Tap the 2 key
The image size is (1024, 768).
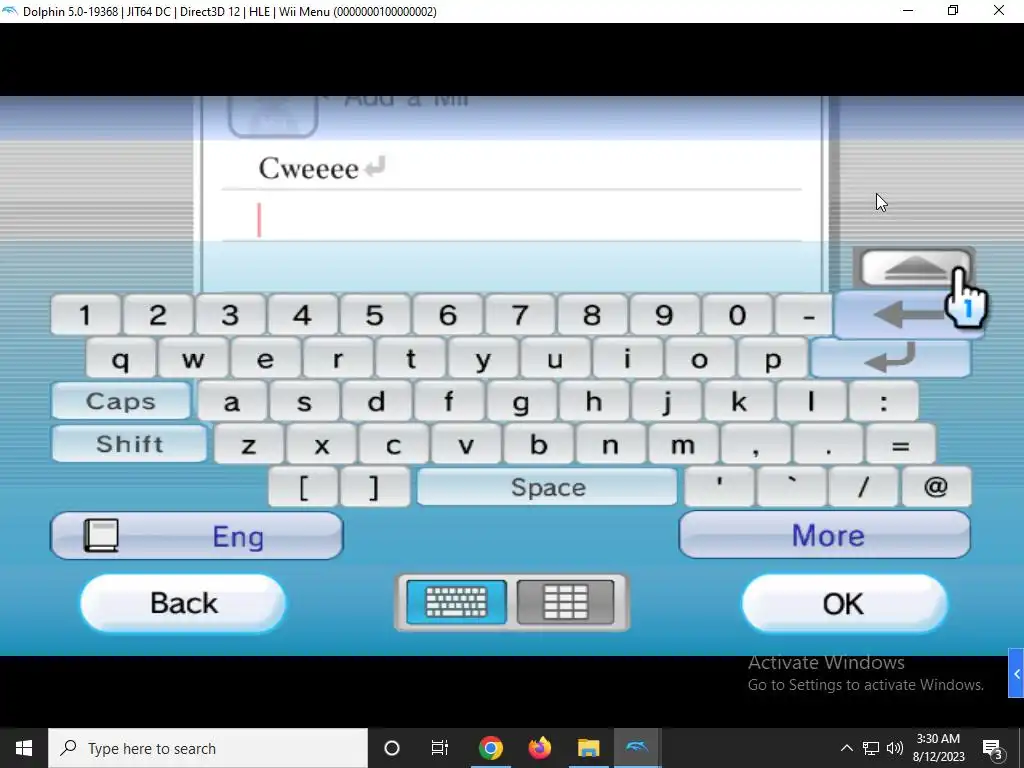click(x=157, y=315)
